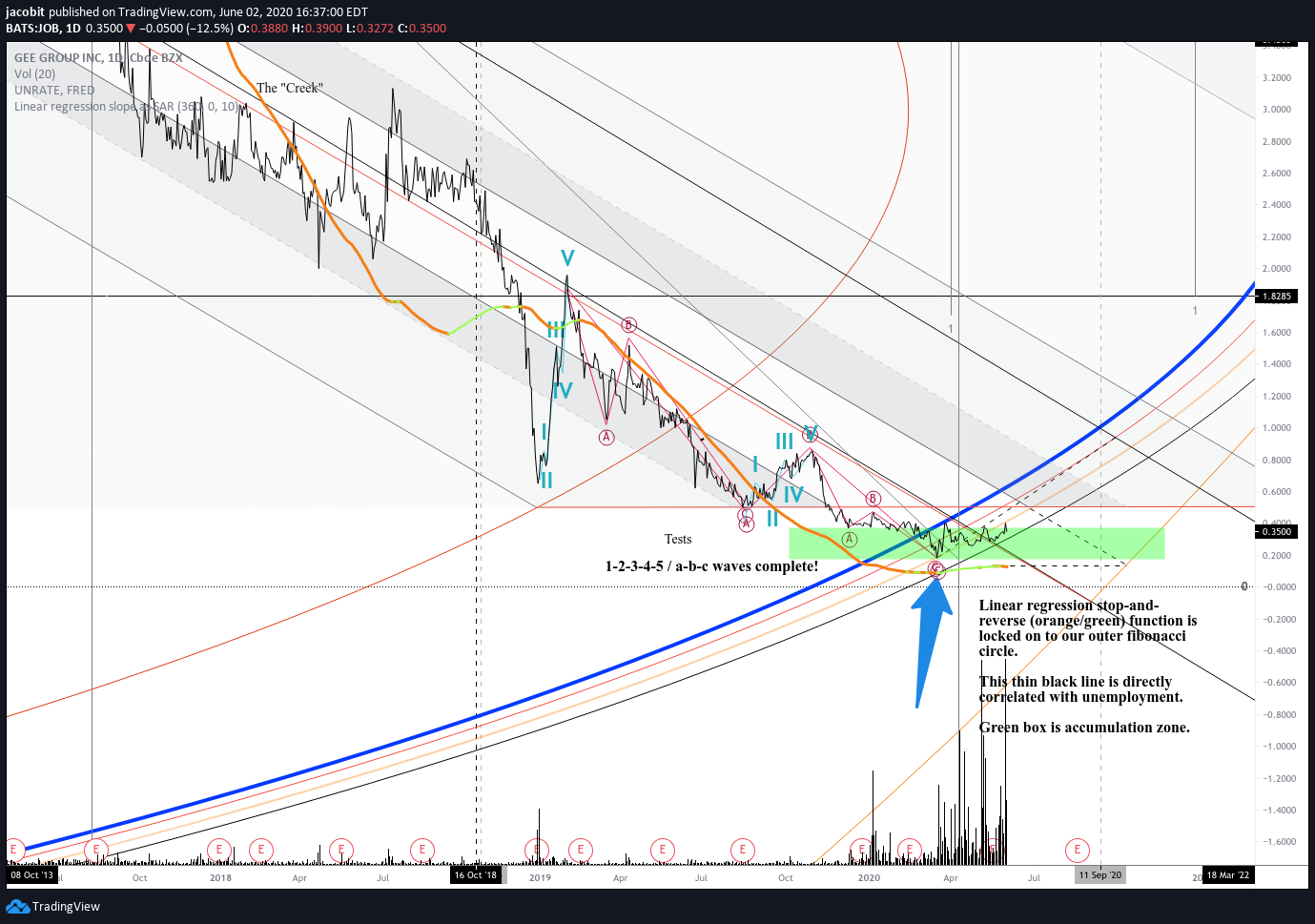1315x924 pixels.
Task: Select the 18 Mar '22 date label
Action: tap(1227, 875)
